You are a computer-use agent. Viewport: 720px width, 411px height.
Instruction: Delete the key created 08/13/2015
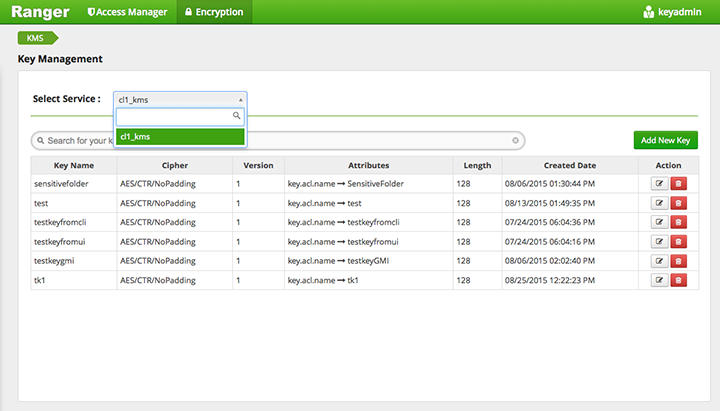coord(679,203)
